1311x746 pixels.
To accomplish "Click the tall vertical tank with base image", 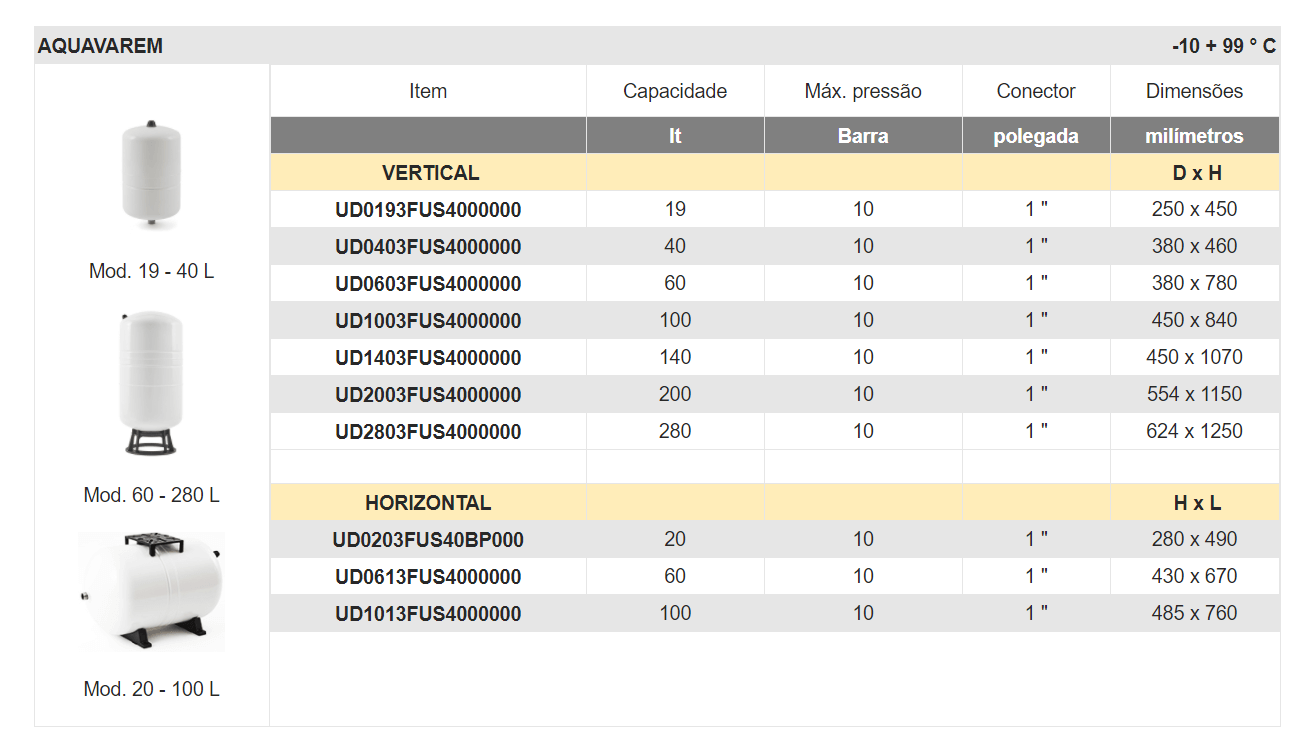I will (151, 384).
